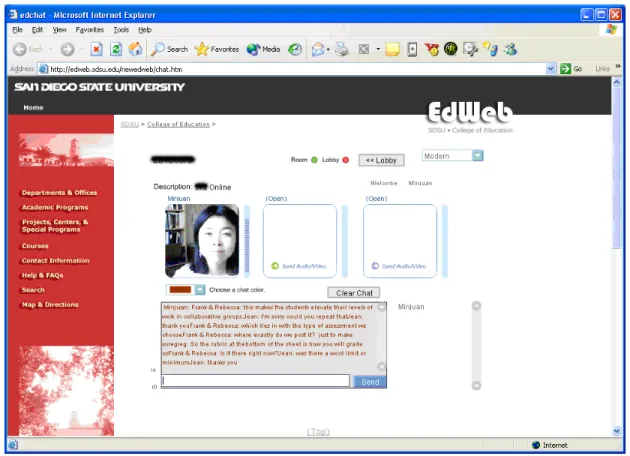
Task: Follow the SDSU breadcrumb link
Action: (x=129, y=124)
